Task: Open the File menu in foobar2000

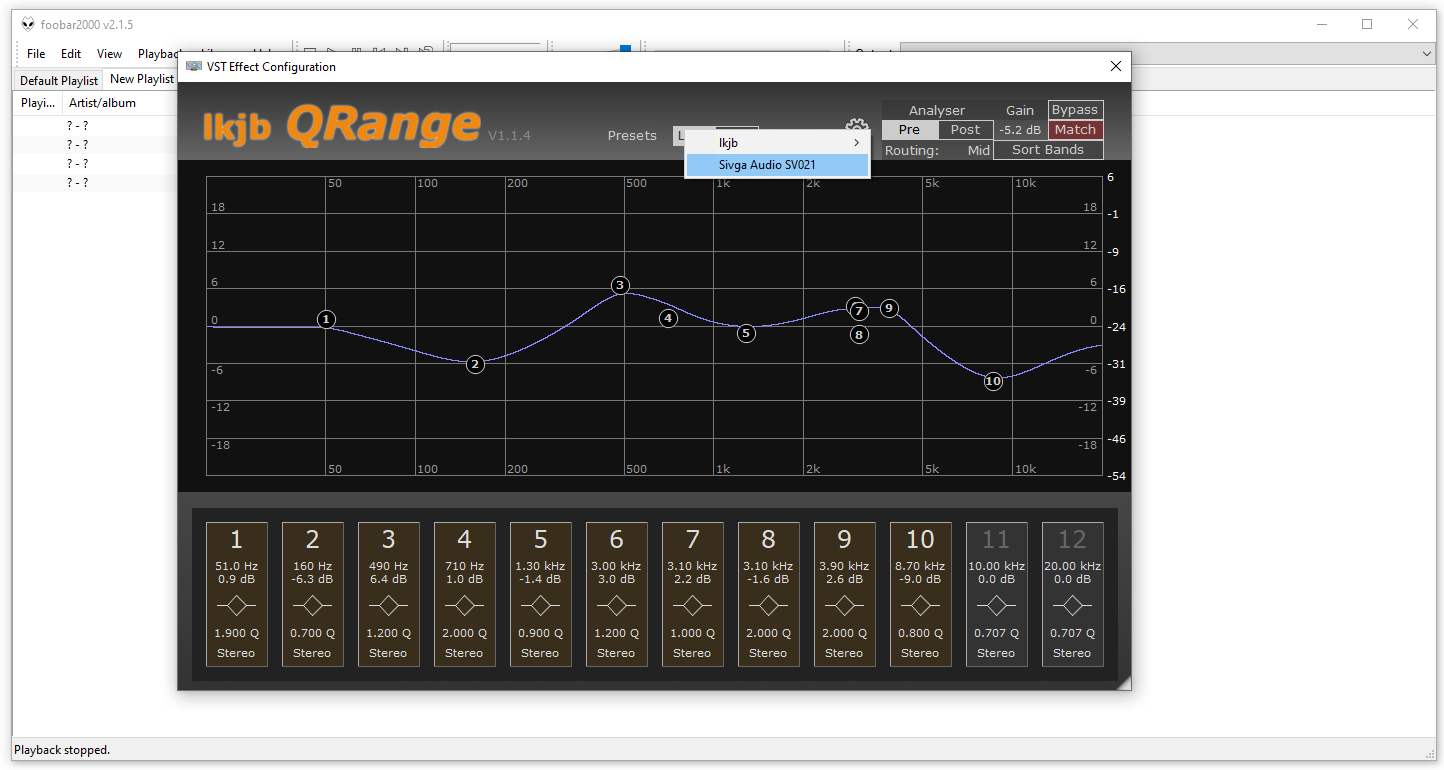Action: coord(36,54)
